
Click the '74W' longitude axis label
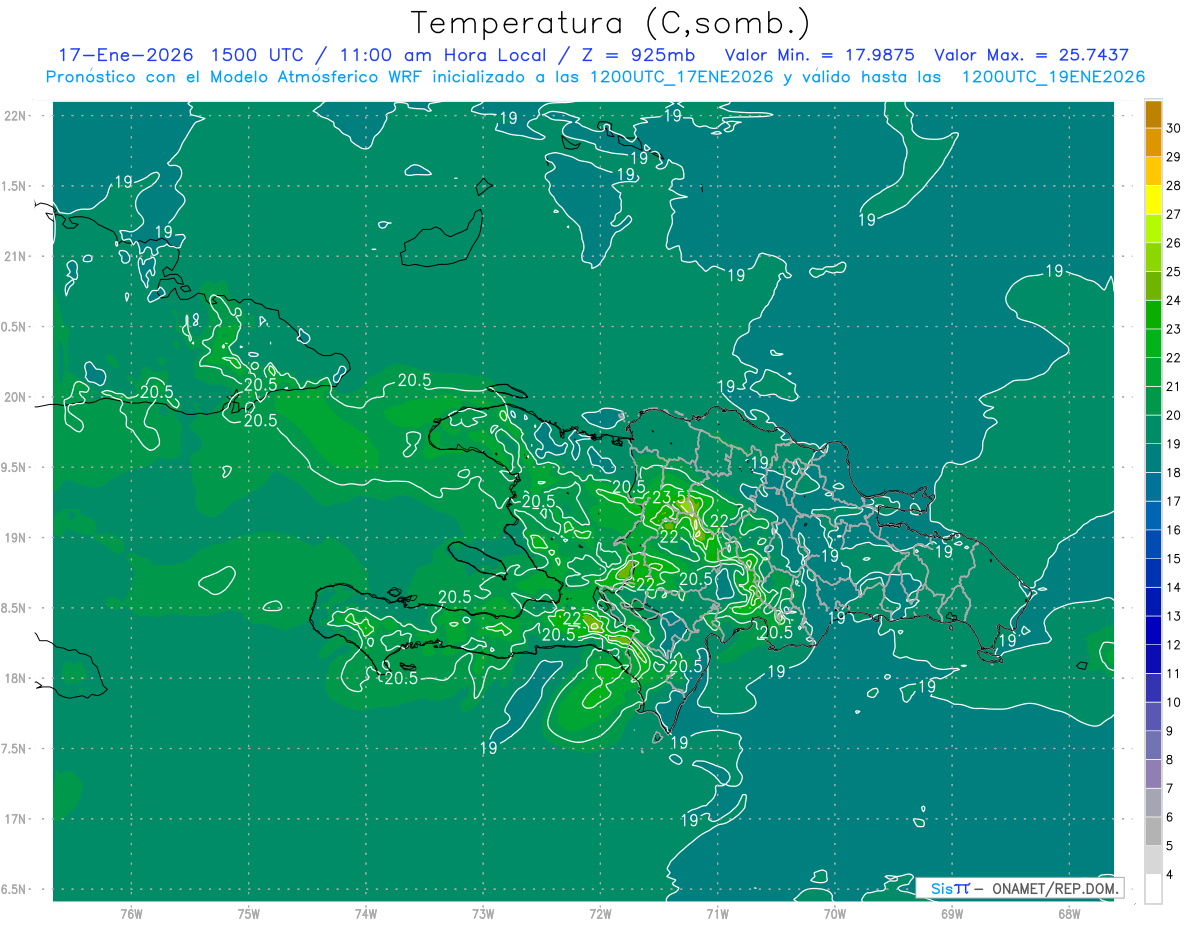click(365, 913)
